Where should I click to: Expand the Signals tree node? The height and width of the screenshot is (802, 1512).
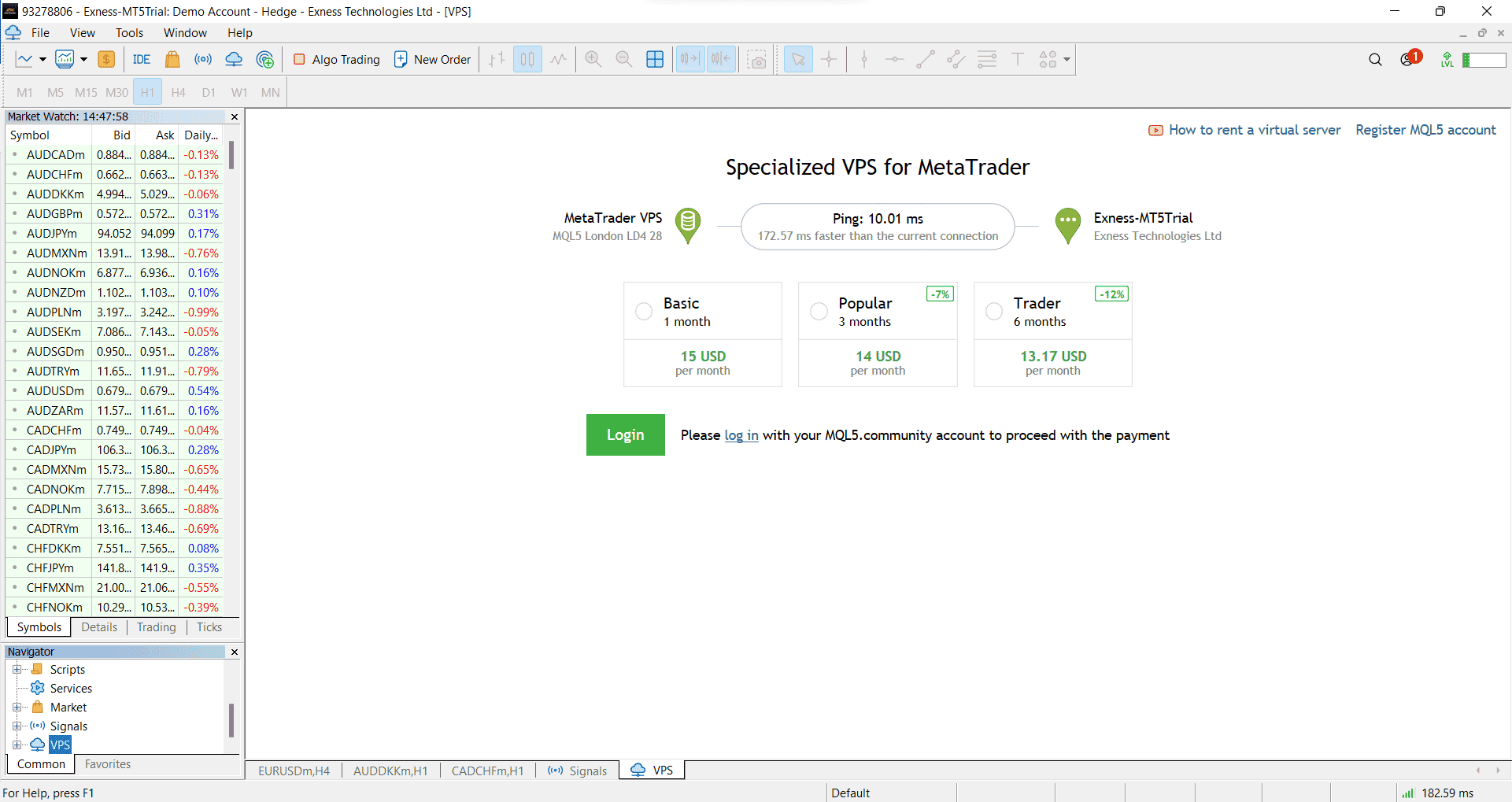(17, 726)
